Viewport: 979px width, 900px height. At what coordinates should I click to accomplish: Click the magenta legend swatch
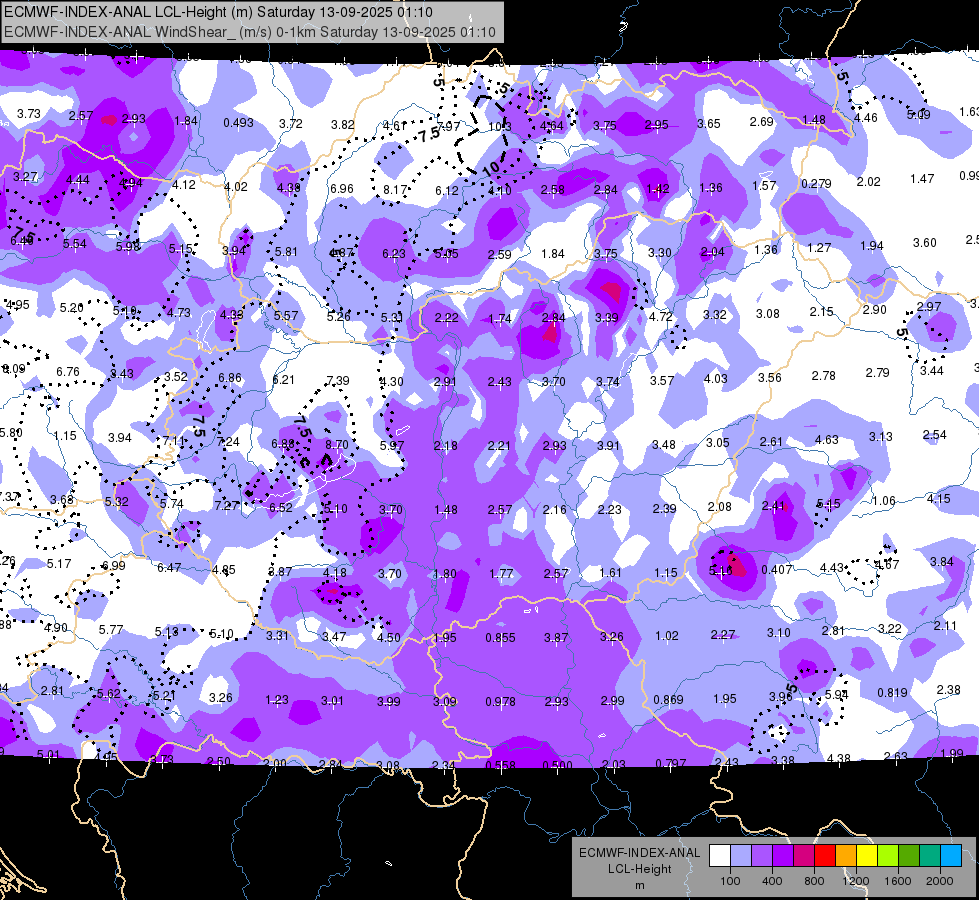804,856
